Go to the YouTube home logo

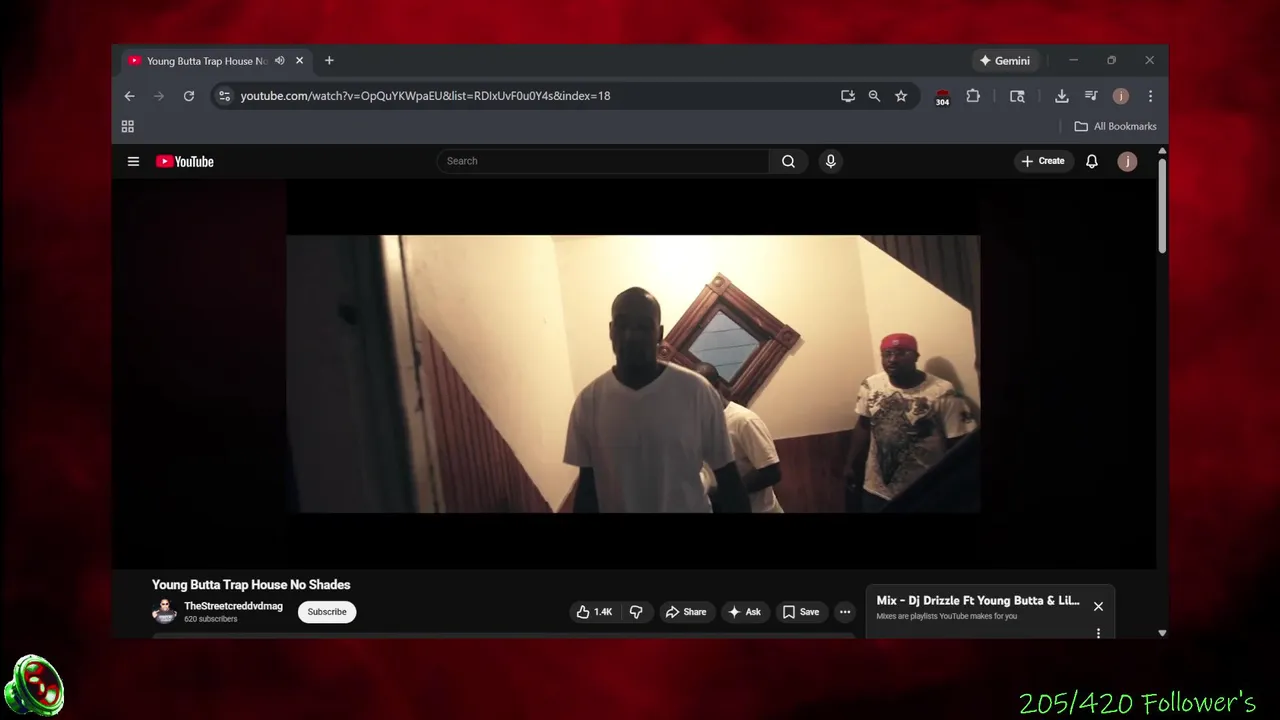point(185,161)
